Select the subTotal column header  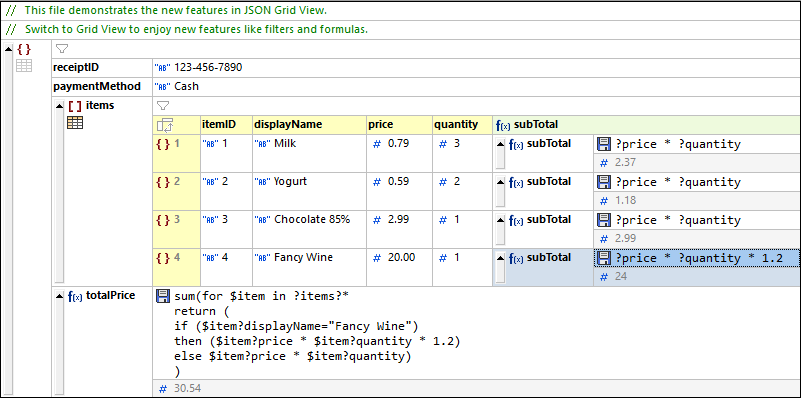point(647,124)
